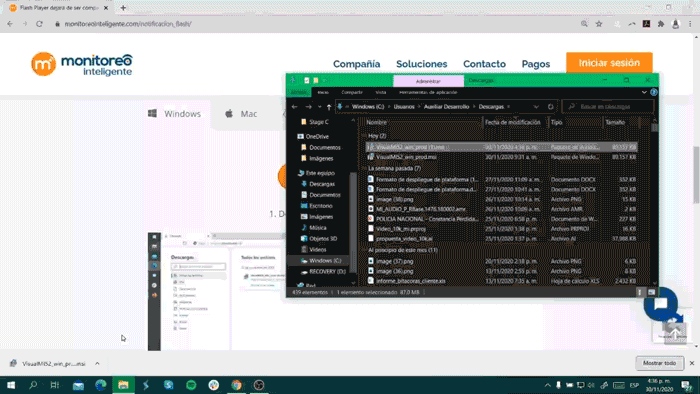Open Objetos 3D in navigation pane
This screenshot has width=700, height=394.
[319, 239]
